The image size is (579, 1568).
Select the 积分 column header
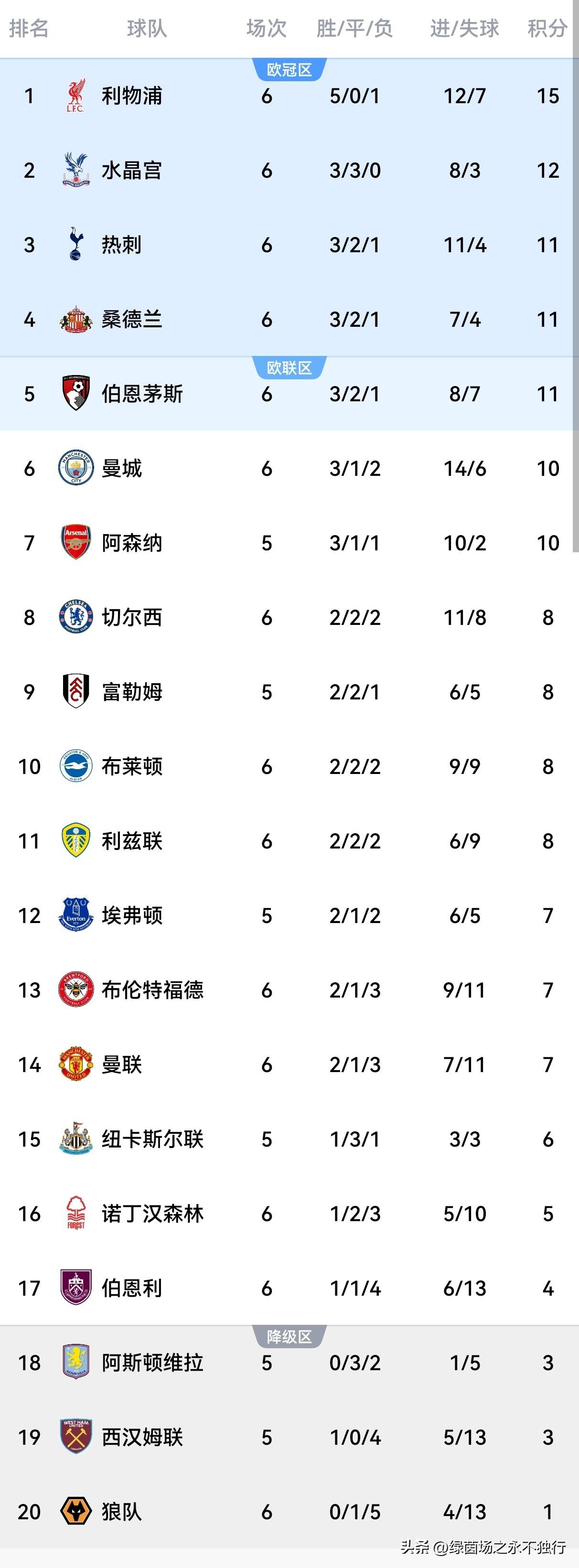pyautogui.click(x=547, y=28)
